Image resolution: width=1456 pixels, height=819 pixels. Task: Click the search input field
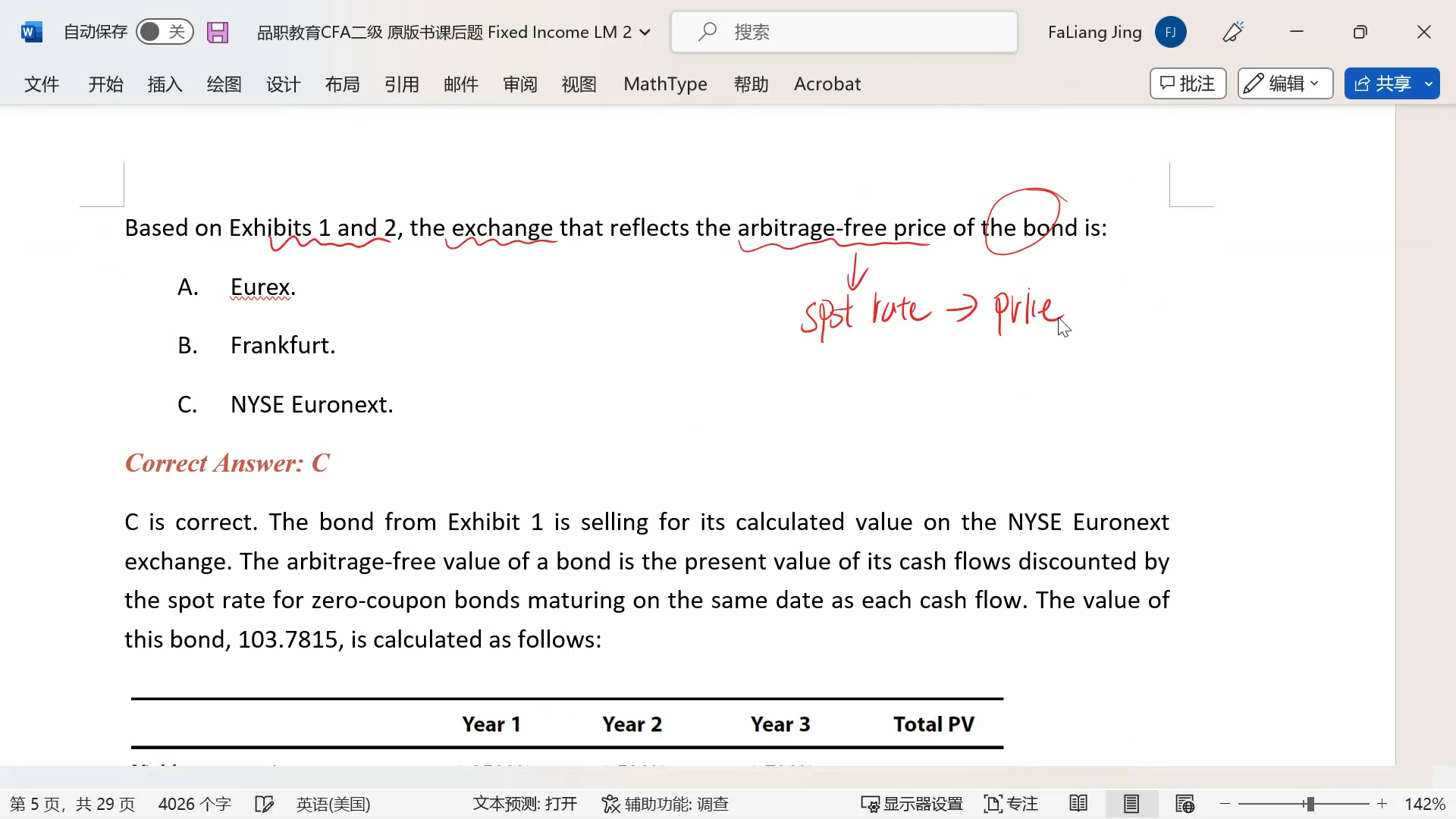click(x=844, y=32)
